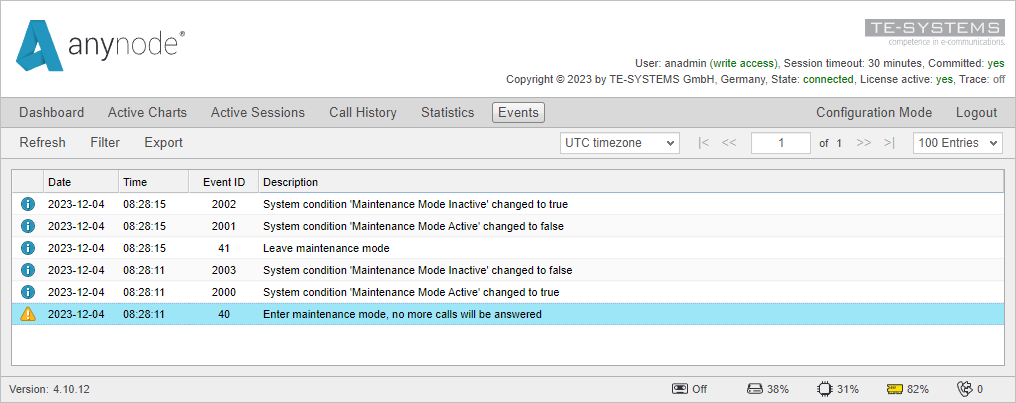Select 'Maintenance Mode Inactive' changed to true row
1016x403 pixels.
(508, 204)
